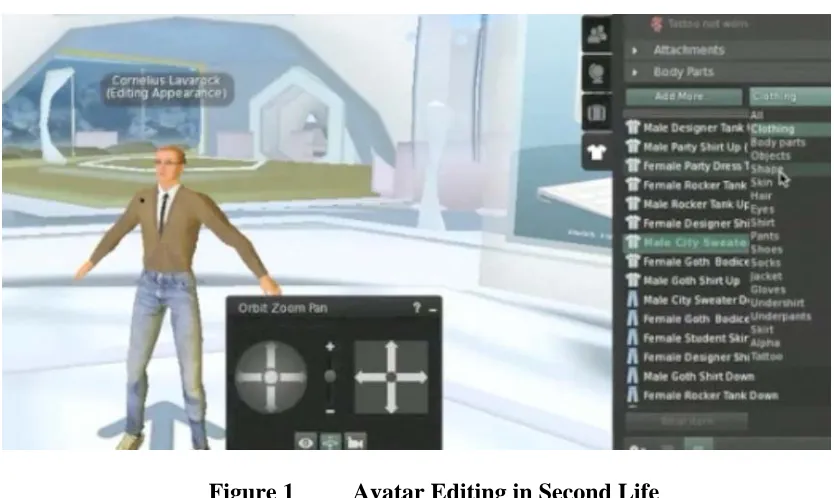This screenshot has width=834, height=498.
Task: Choose Shoes in the filter list
Action: (766, 249)
